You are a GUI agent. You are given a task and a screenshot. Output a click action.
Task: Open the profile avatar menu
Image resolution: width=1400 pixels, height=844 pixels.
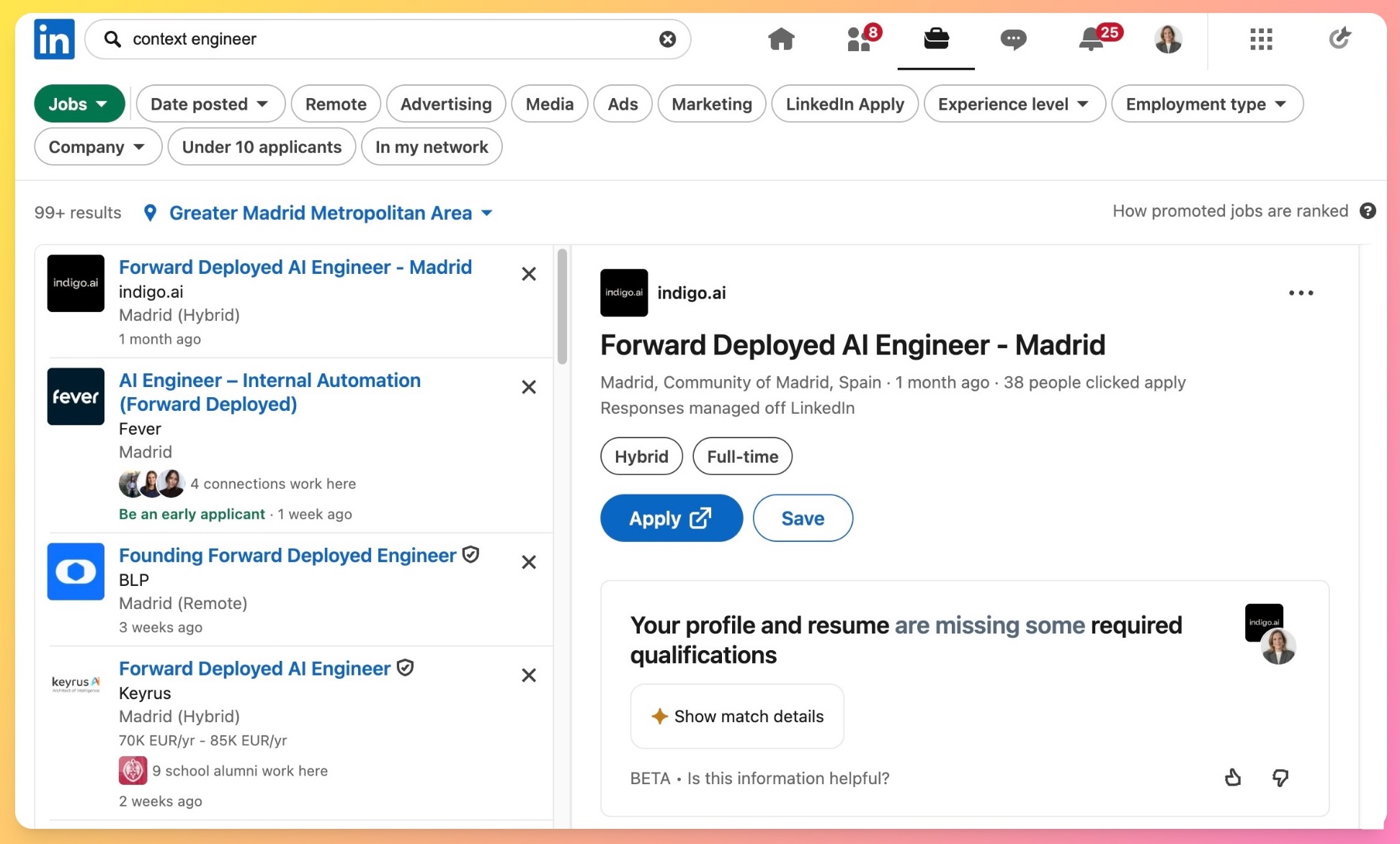pyautogui.click(x=1168, y=39)
